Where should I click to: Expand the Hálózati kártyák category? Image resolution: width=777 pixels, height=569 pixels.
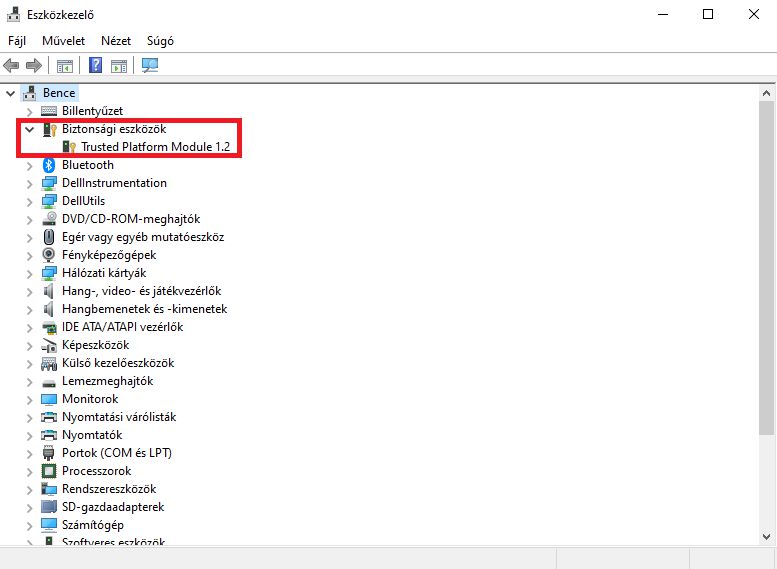click(29, 273)
